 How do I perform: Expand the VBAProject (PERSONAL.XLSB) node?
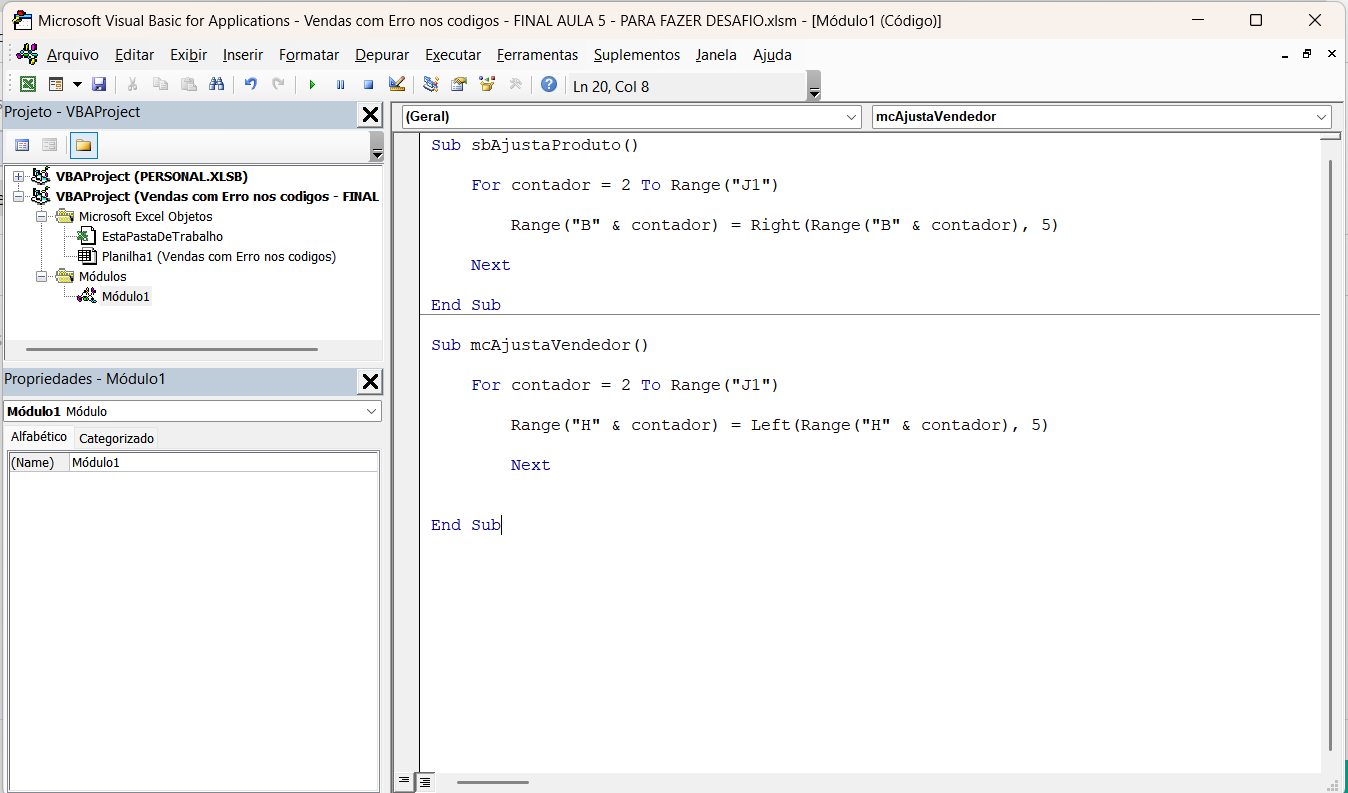(18, 176)
